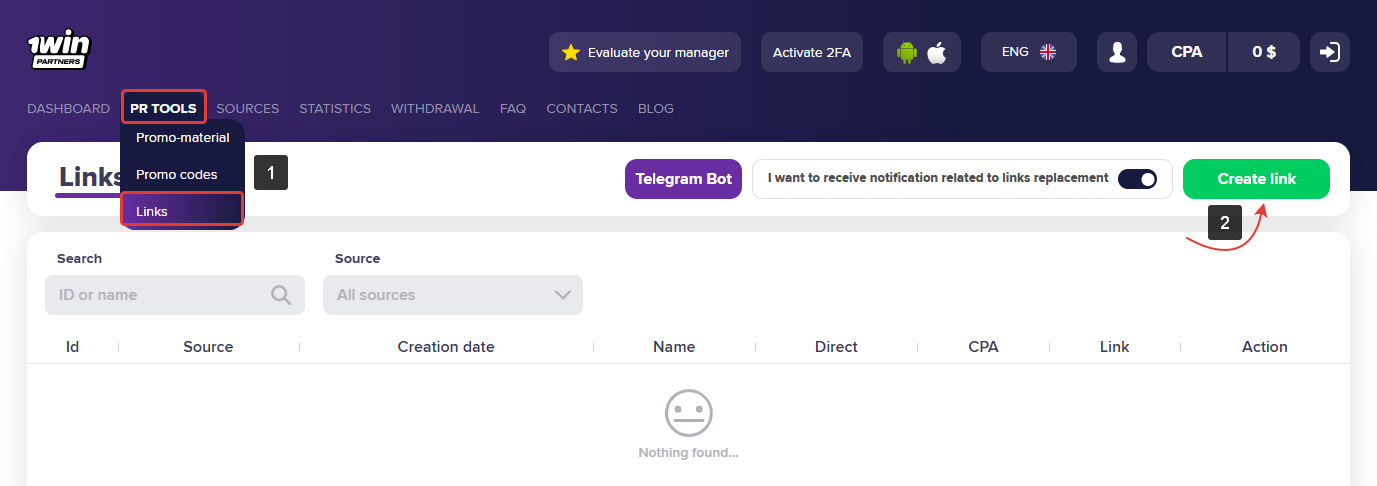Viewport: 1377px width, 486px height.
Task: Choose Promo codes in the menu
Action: point(177,175)
